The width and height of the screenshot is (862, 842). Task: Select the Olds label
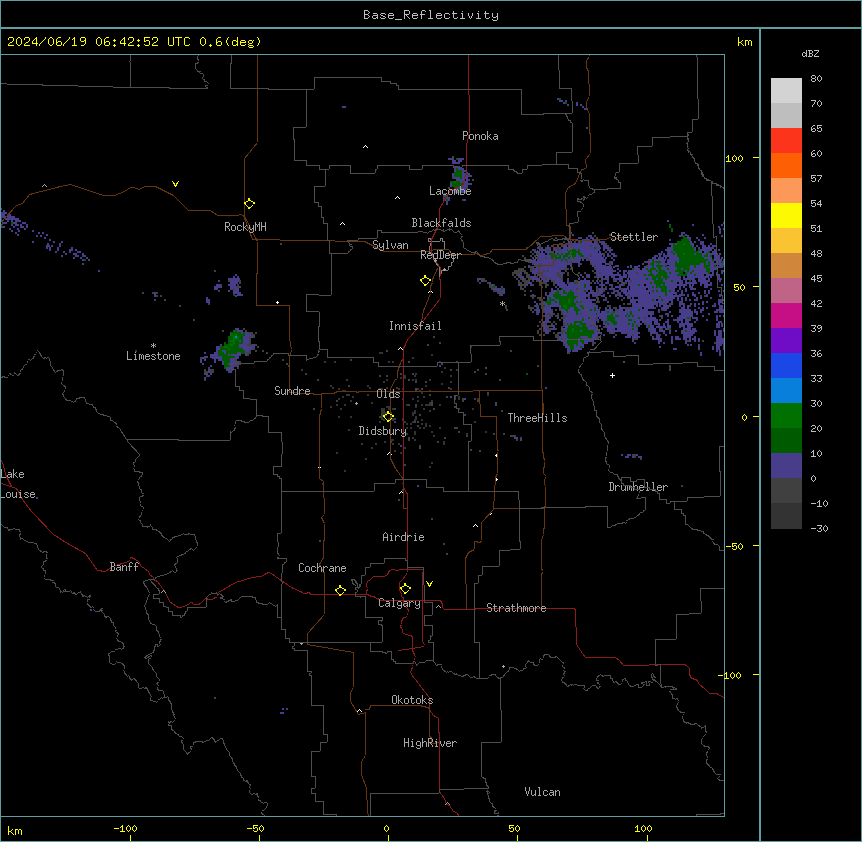coord(388,394)
